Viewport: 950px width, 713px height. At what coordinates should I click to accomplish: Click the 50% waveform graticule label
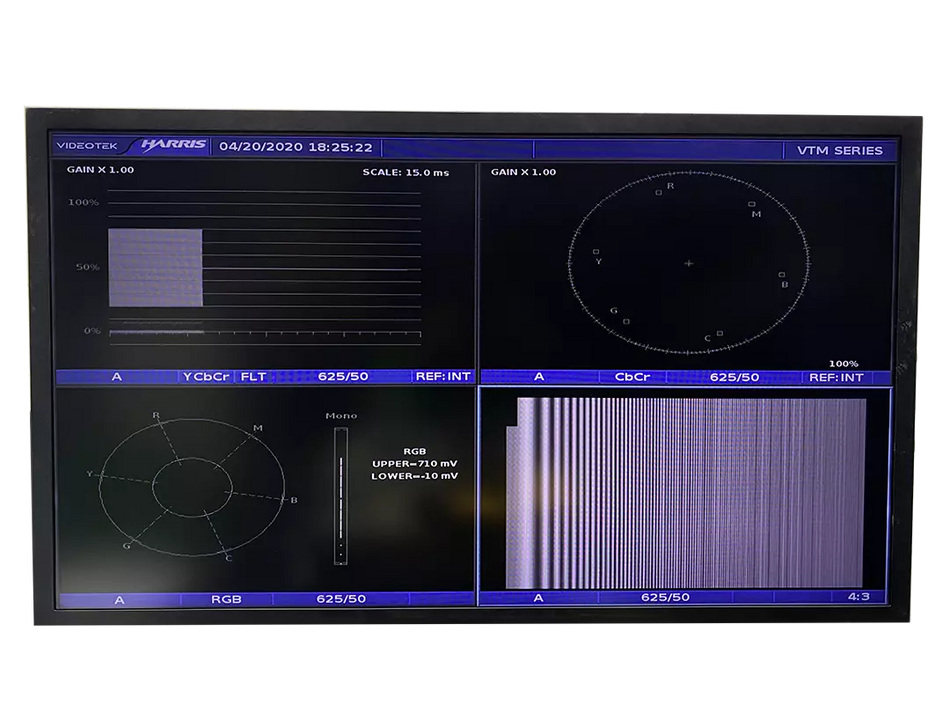coord(87,267)
